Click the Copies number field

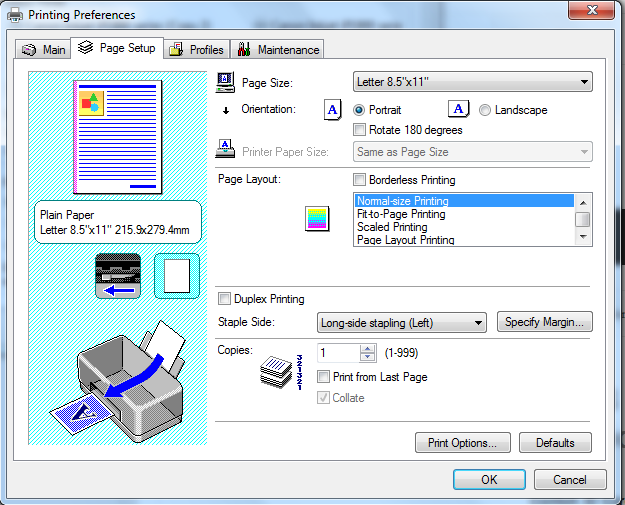coord(338,353)
